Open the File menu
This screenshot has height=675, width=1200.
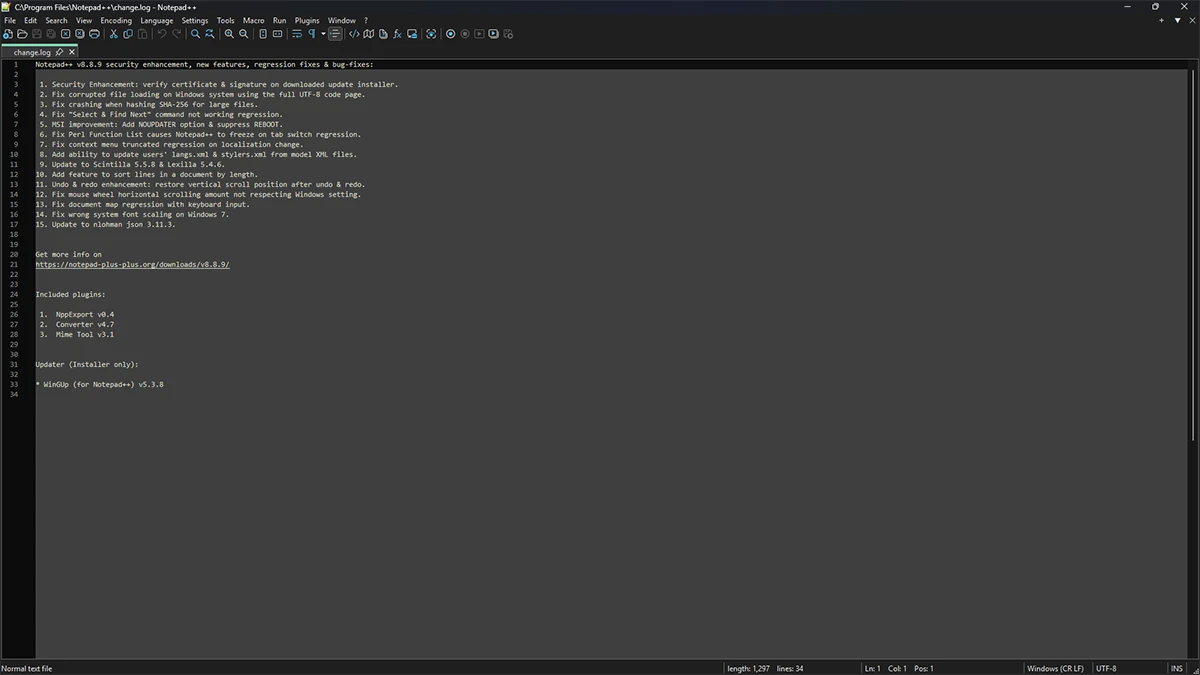pos(10,20)
